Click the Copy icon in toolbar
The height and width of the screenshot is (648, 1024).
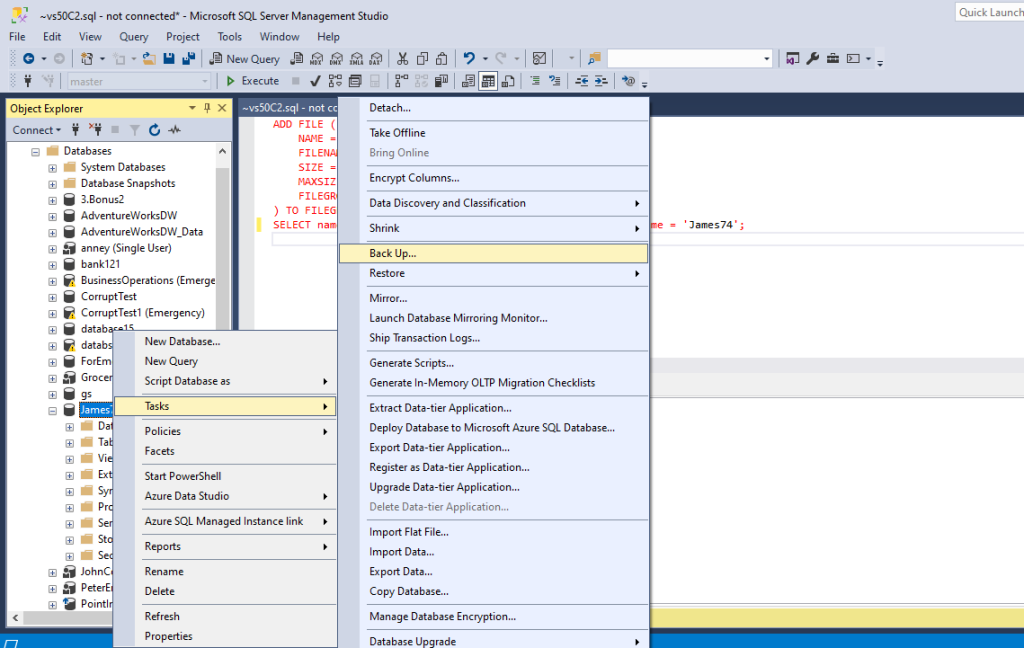(x=423, y=59)
